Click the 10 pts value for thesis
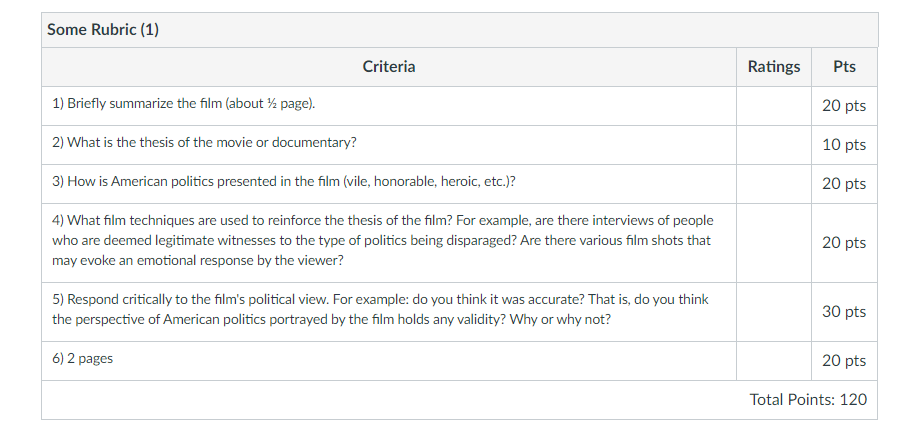 844,144
